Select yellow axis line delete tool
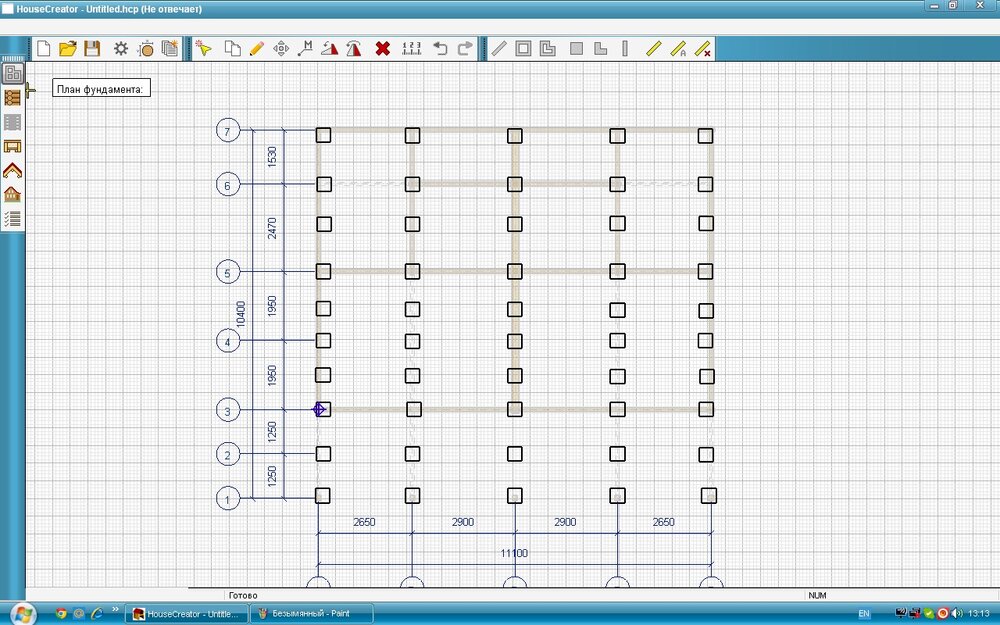 point(703,48)
